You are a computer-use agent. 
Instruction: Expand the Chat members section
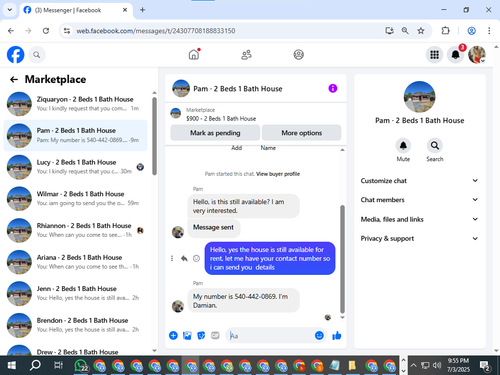click(419, 200)
